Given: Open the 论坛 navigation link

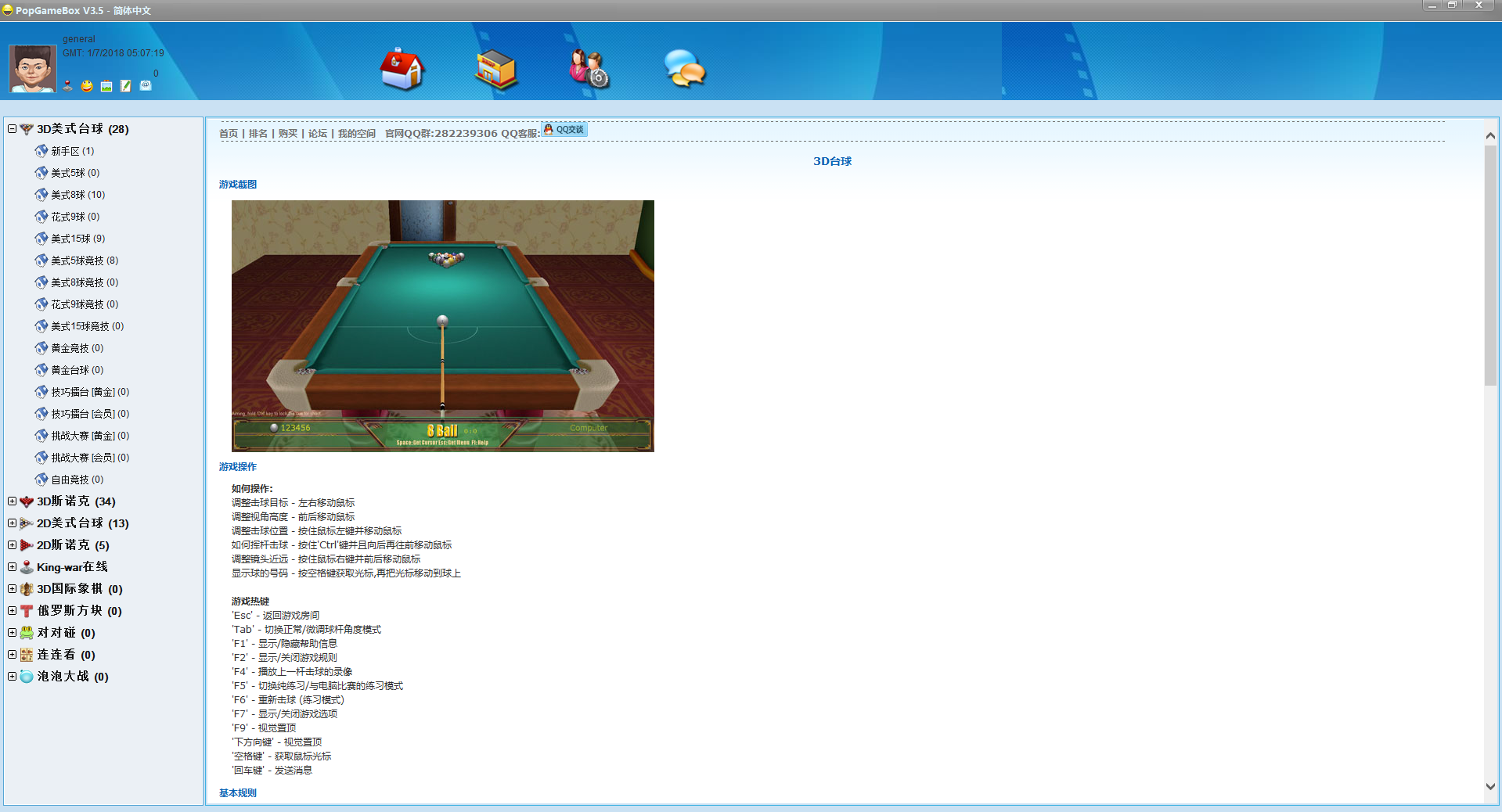Looking at the screenshot, I should pyautogui.click(x=318, y=134).
